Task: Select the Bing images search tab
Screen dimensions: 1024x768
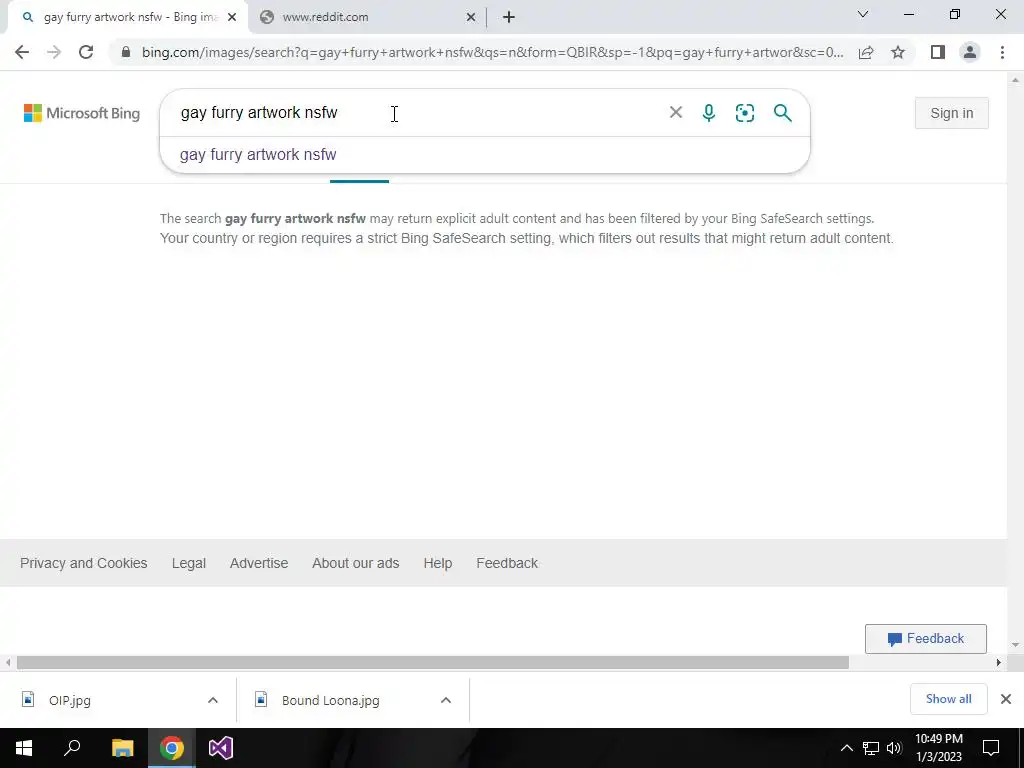Action: (127, 17)
